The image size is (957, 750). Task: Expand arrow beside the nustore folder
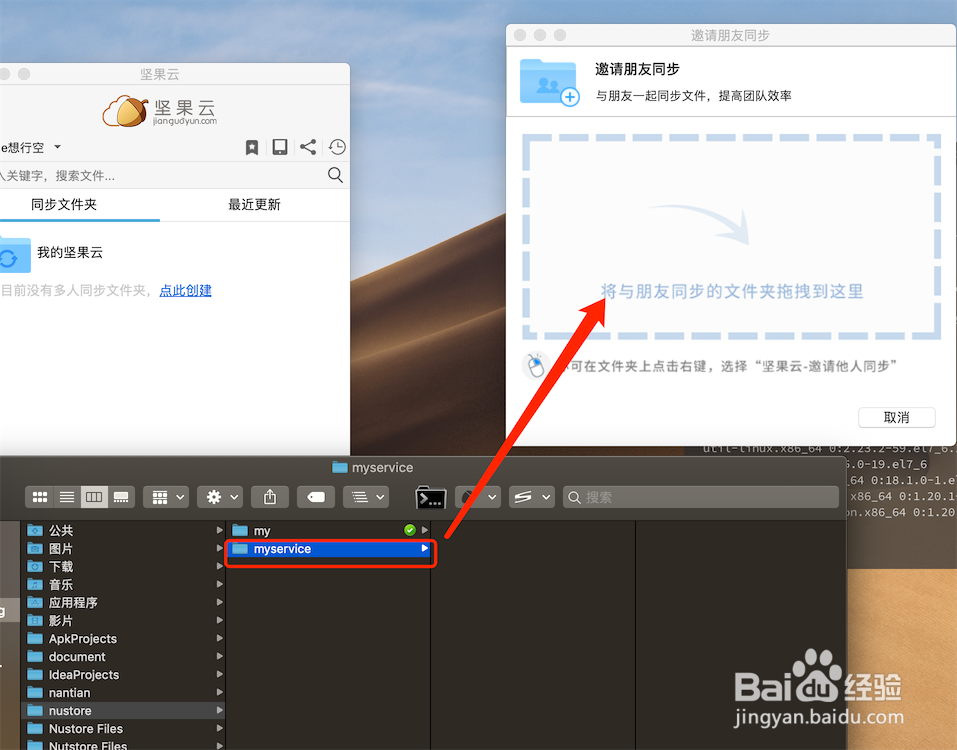coord(220,710)
